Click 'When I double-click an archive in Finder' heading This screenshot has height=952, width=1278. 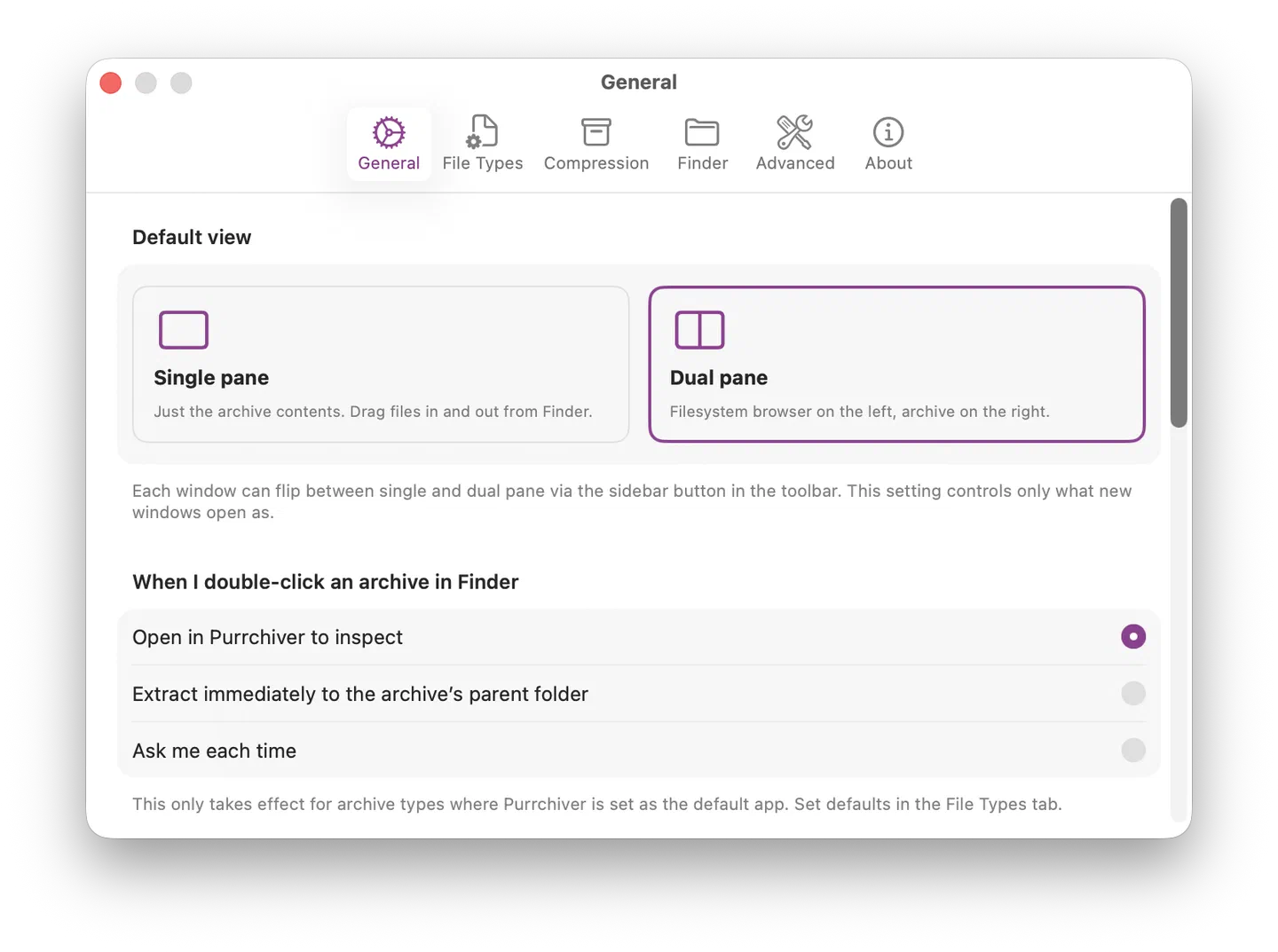(x=326, y=582)
